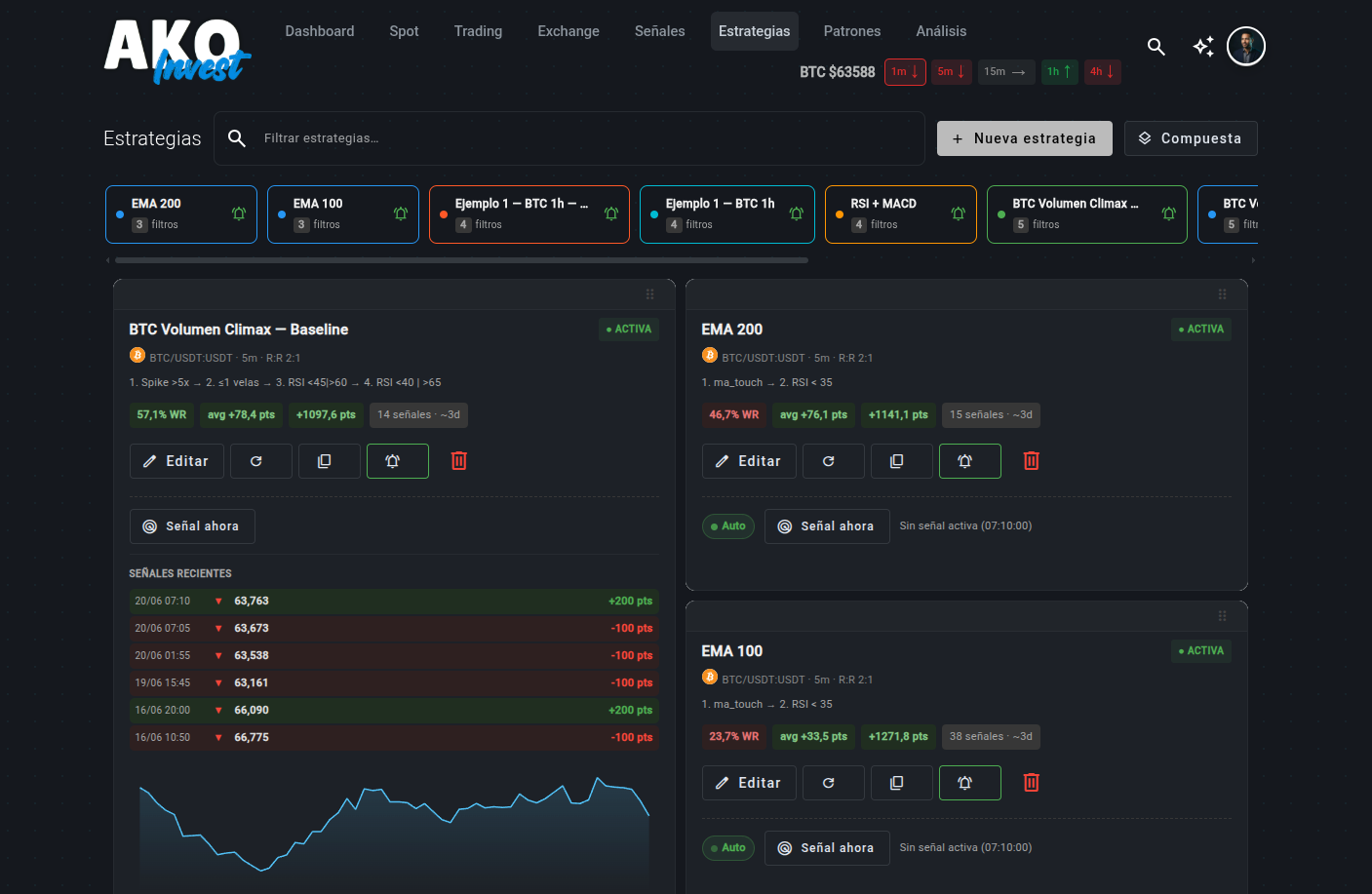The width and height of the screenshot is (1372, 894).
Task: Toggle alerts on the EMA 100 card
Action: (x=970, y=783)
